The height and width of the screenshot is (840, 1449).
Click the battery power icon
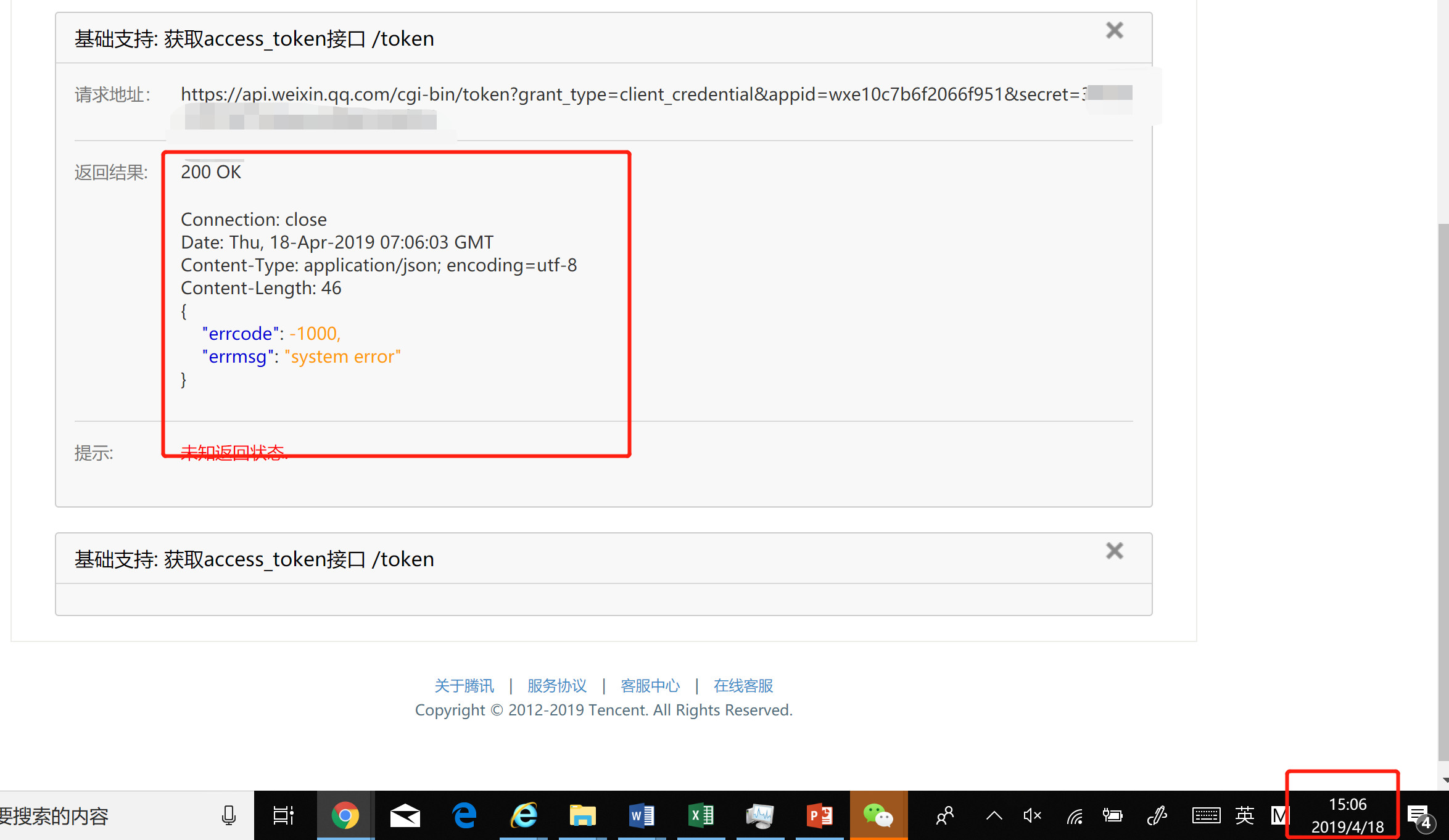(x=1113, y=816)
